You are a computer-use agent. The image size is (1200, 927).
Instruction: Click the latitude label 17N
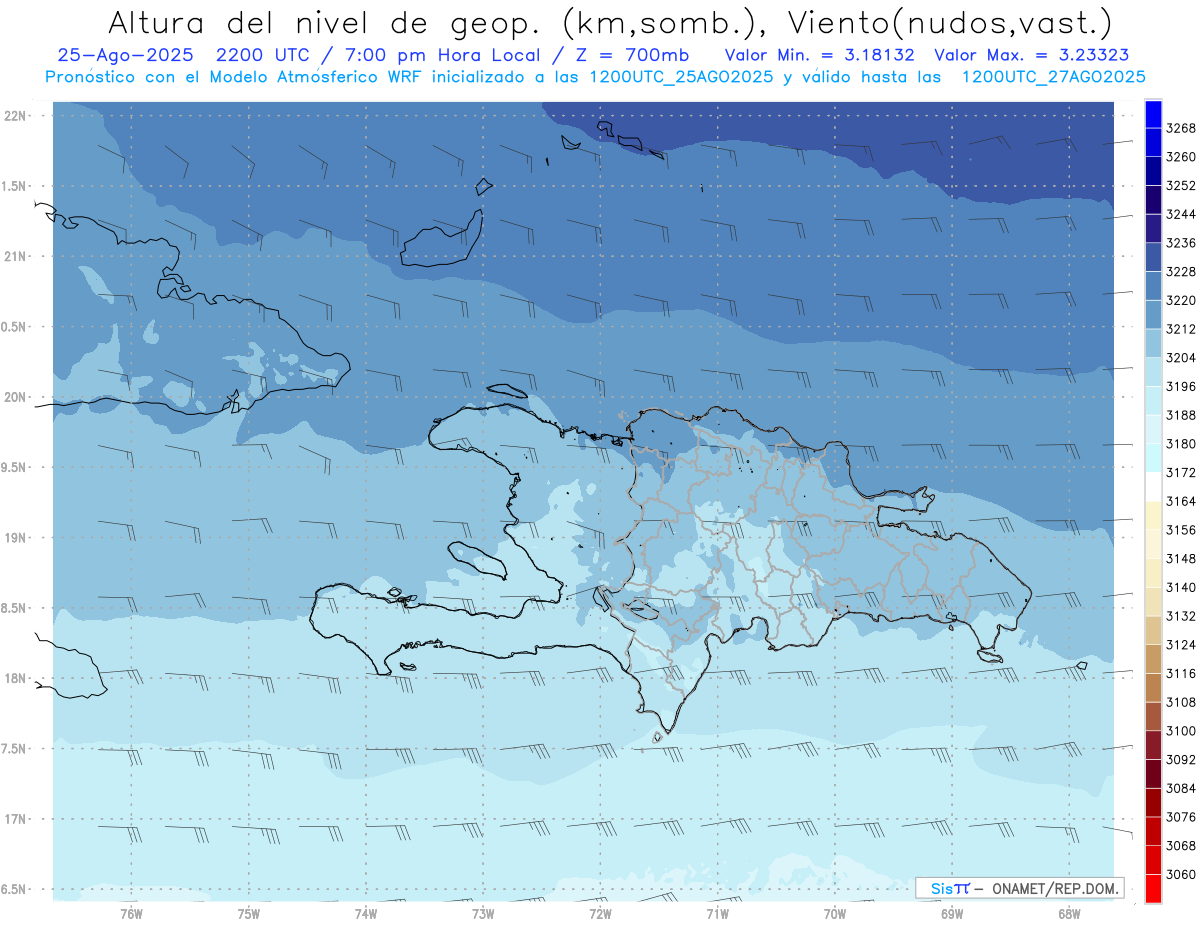point(15,819)
